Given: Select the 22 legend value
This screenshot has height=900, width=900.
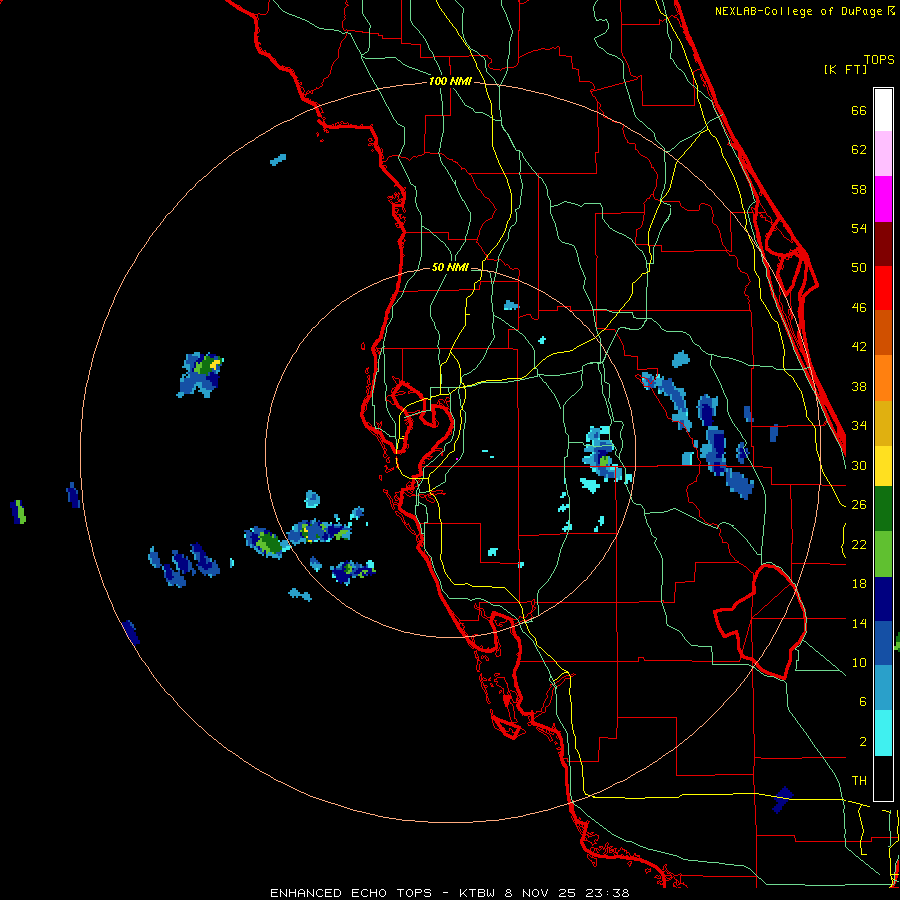Looking at the screenshot, I should point(859,544).
